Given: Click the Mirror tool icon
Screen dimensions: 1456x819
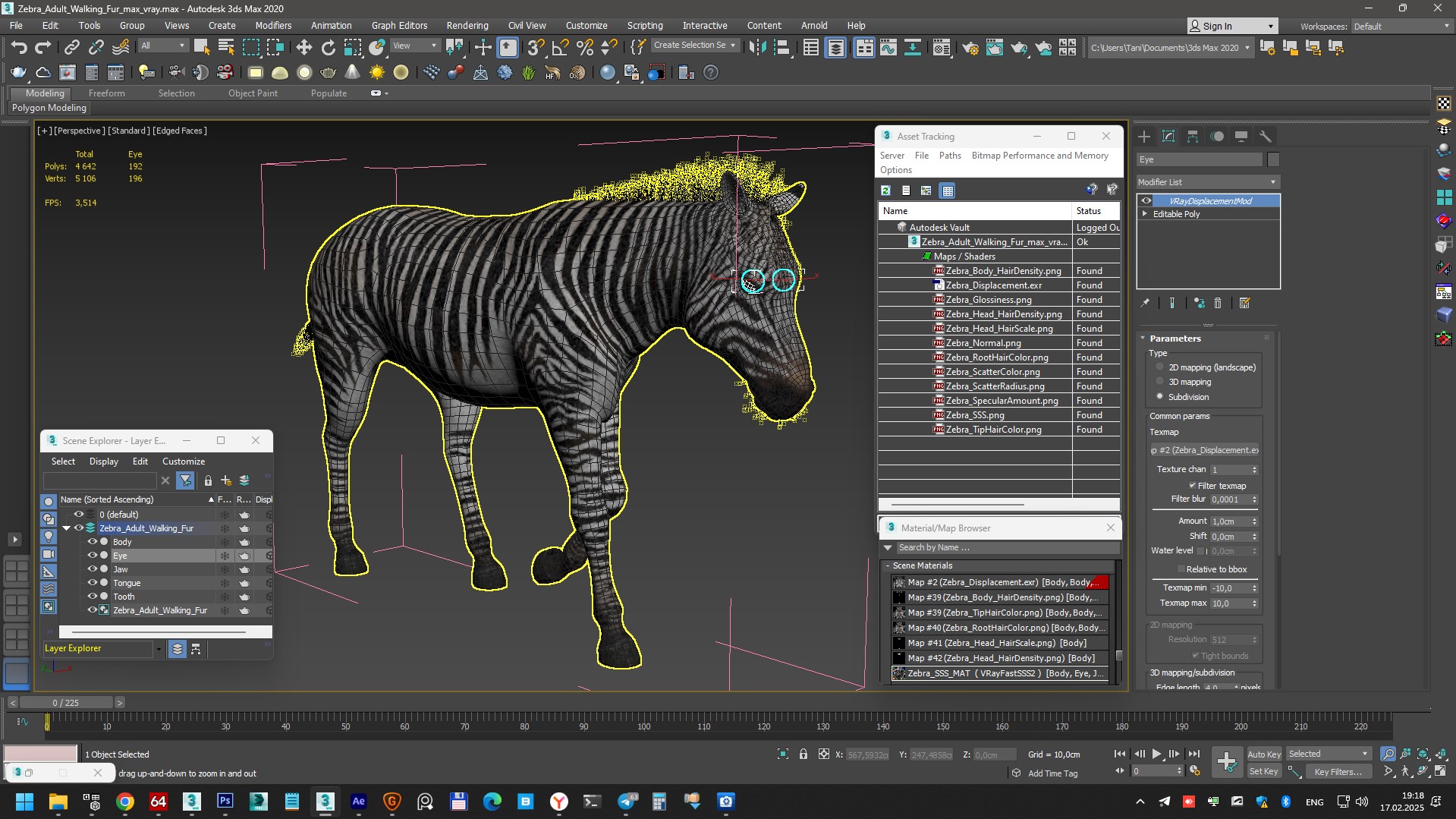Looking at the screenshot, I should point(756,48).
